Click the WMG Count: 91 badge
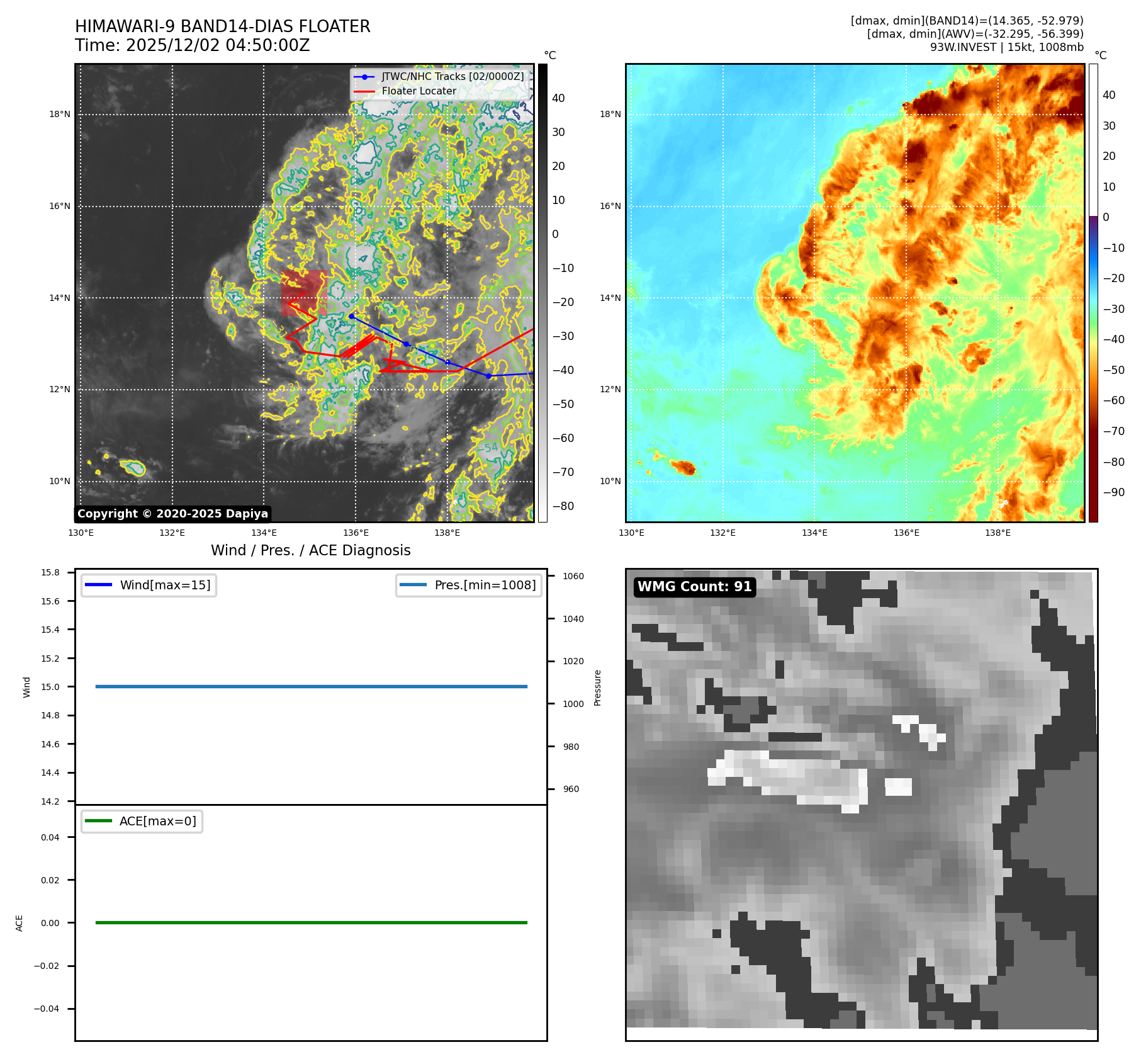 tap(694, 587)
